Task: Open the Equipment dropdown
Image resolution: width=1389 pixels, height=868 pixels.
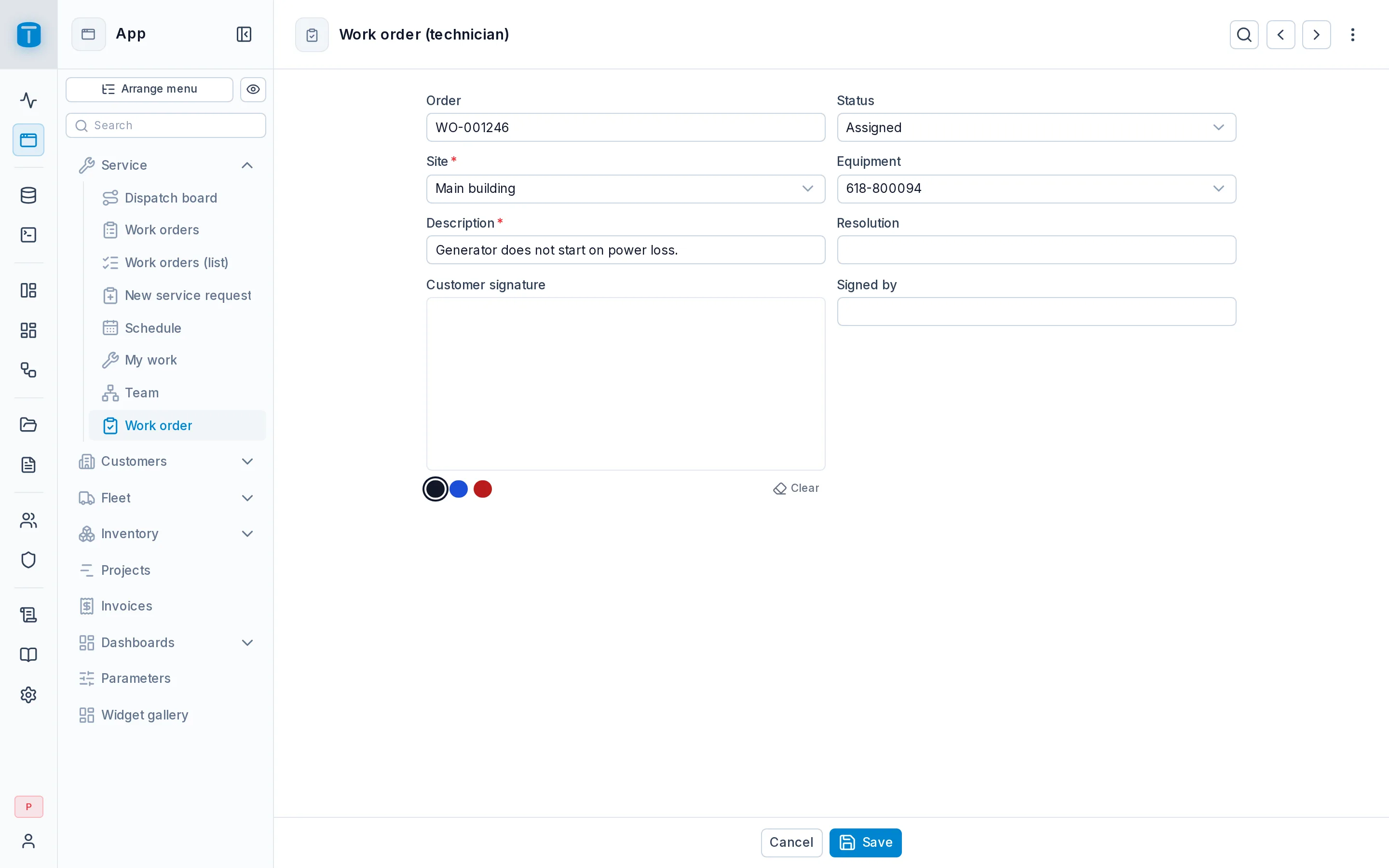Action: coord(1036,189)
